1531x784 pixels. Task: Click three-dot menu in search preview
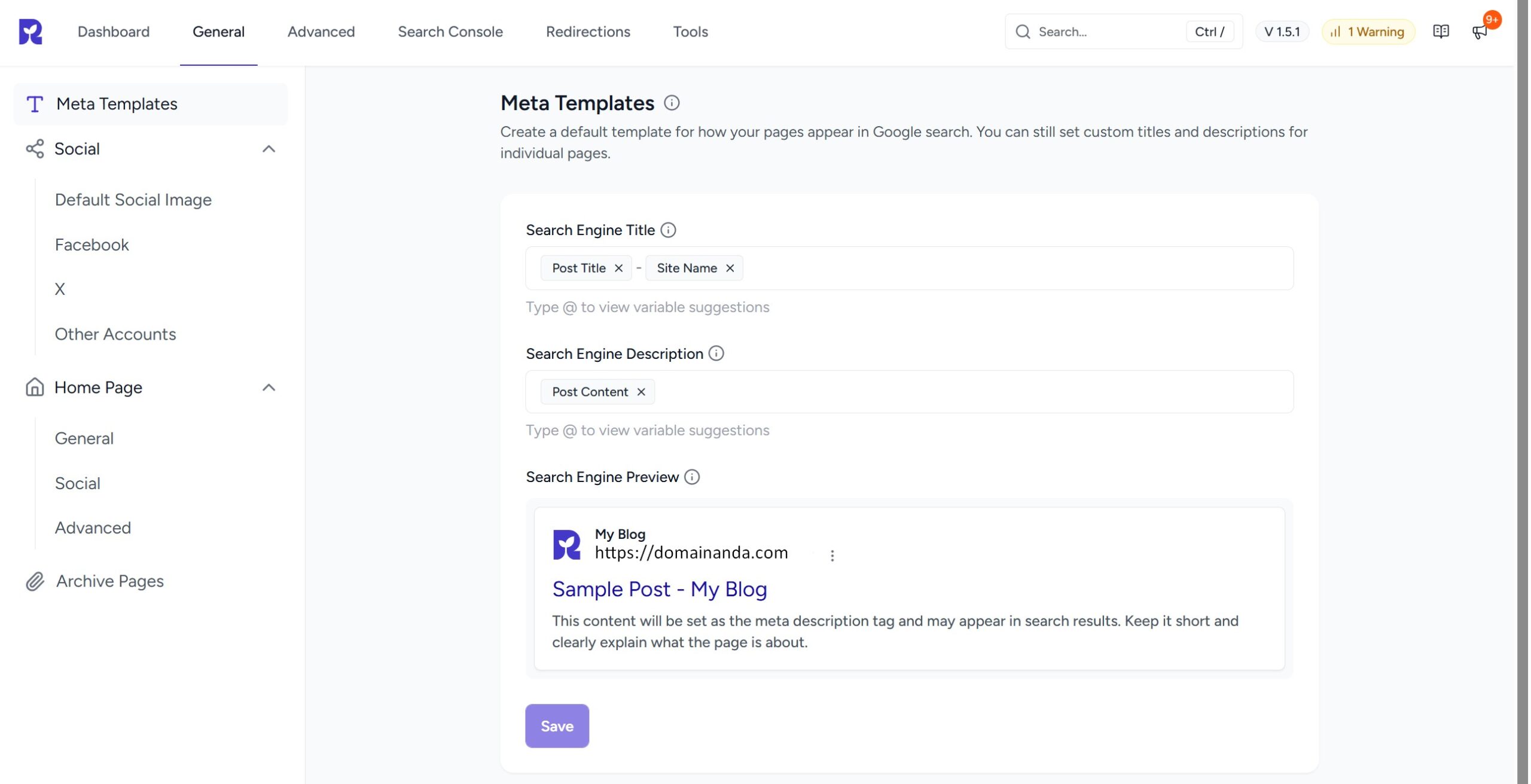(832, 556)
